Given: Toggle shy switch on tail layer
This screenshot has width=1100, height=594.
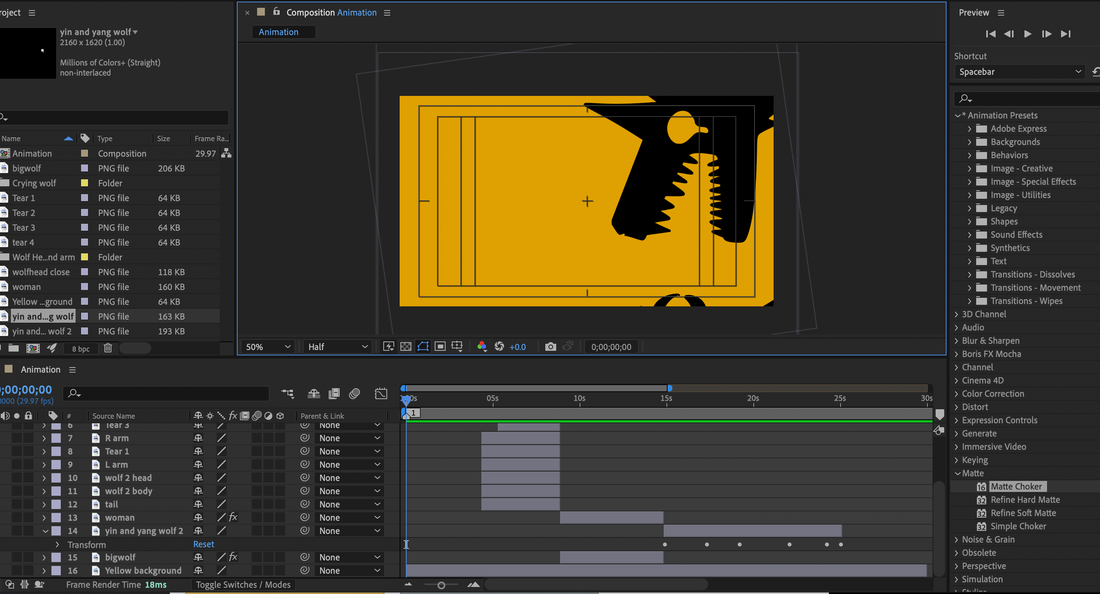Looking at the screenshot, I should pyautogui.click(x=198, y=504).
